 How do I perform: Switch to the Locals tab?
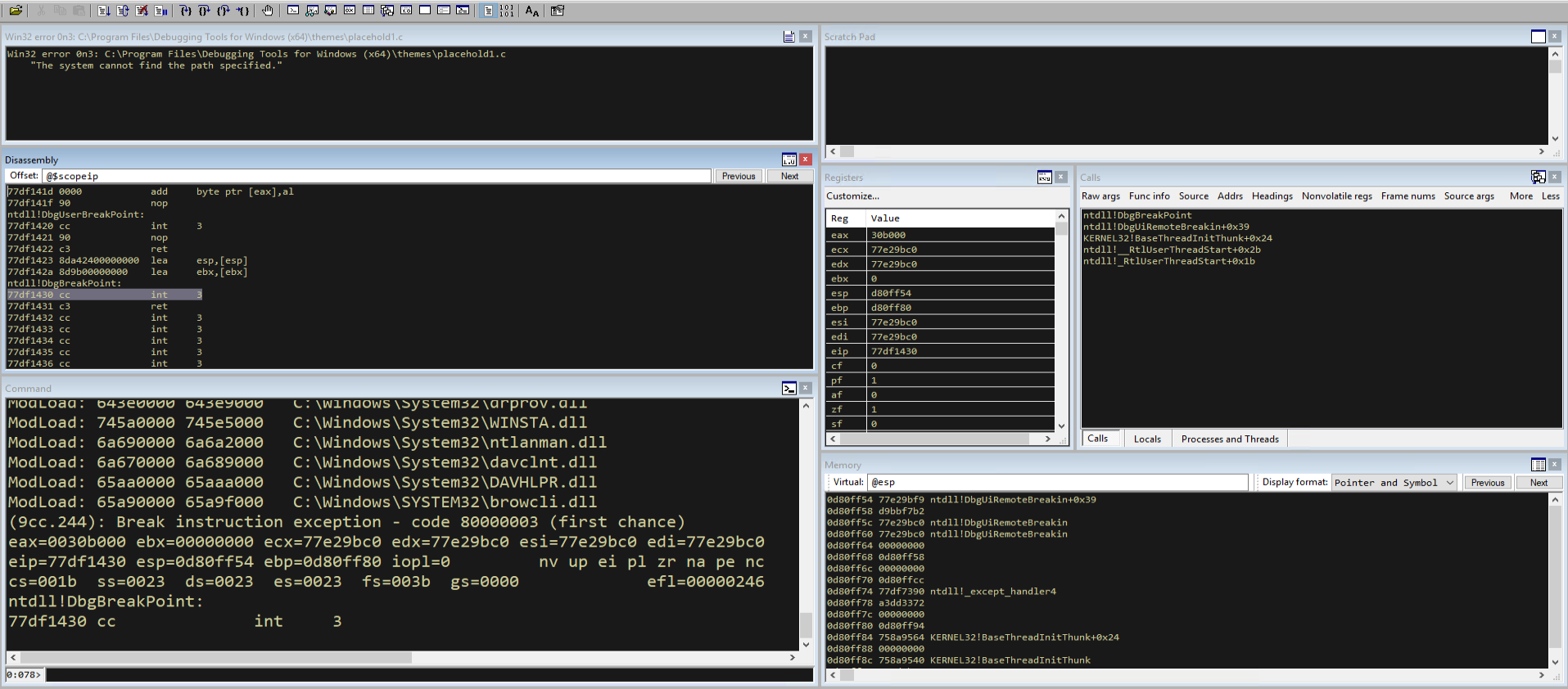pyautogui.click(x=1147, y=439)
